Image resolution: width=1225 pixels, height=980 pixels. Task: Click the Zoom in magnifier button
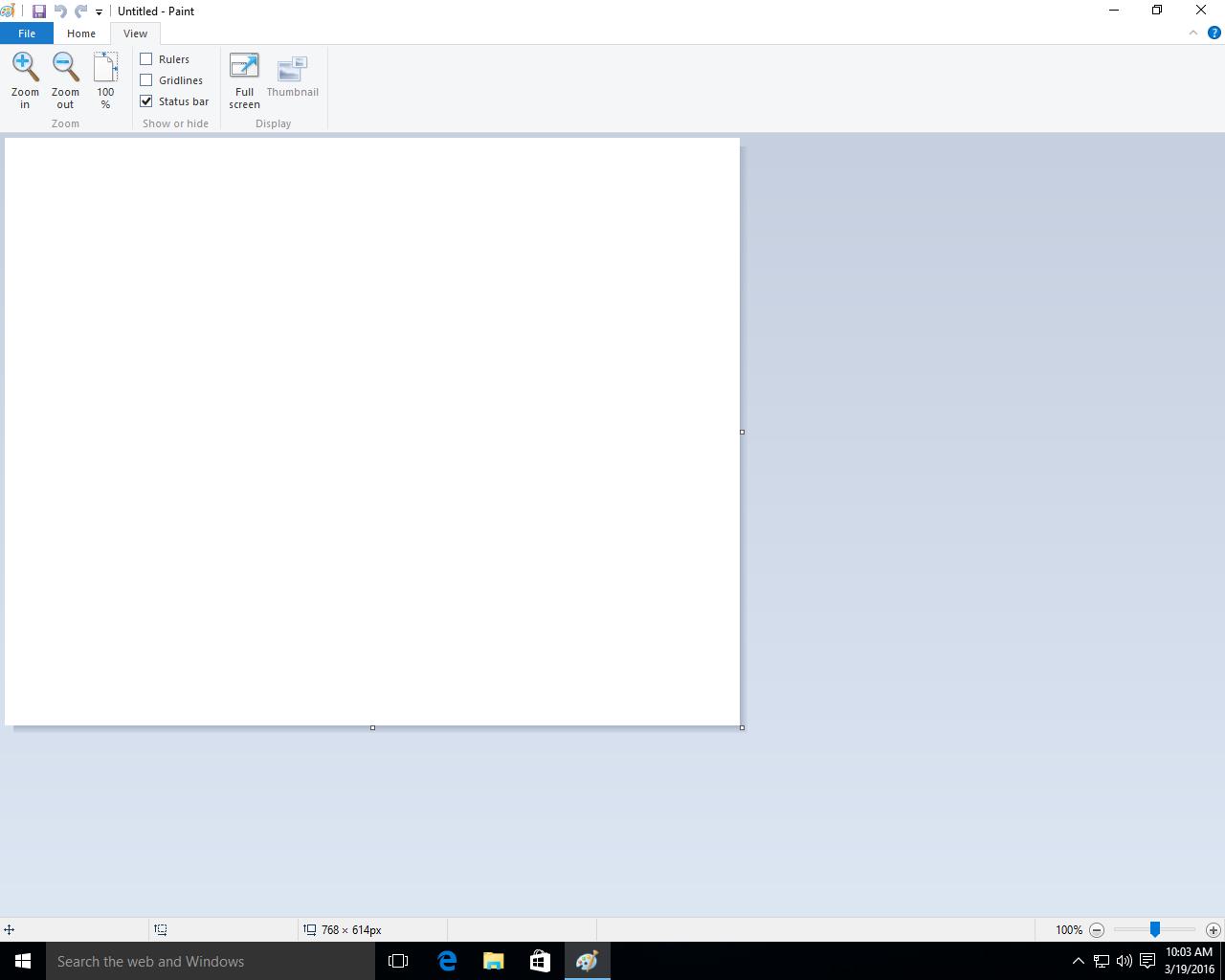pos(25,80)
